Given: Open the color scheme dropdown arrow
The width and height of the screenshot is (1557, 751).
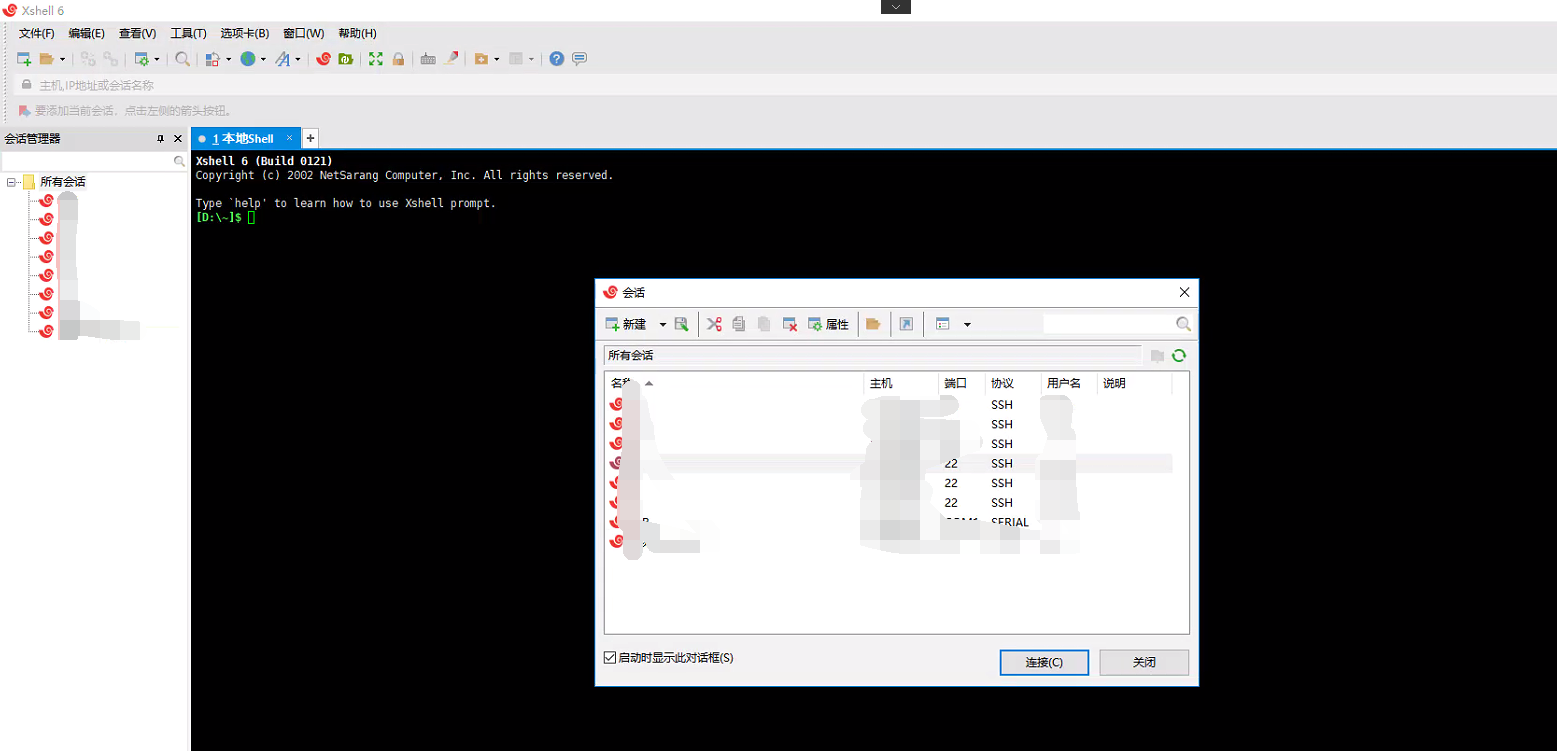Looking at the screenshot, I should [x=228, y=59].
